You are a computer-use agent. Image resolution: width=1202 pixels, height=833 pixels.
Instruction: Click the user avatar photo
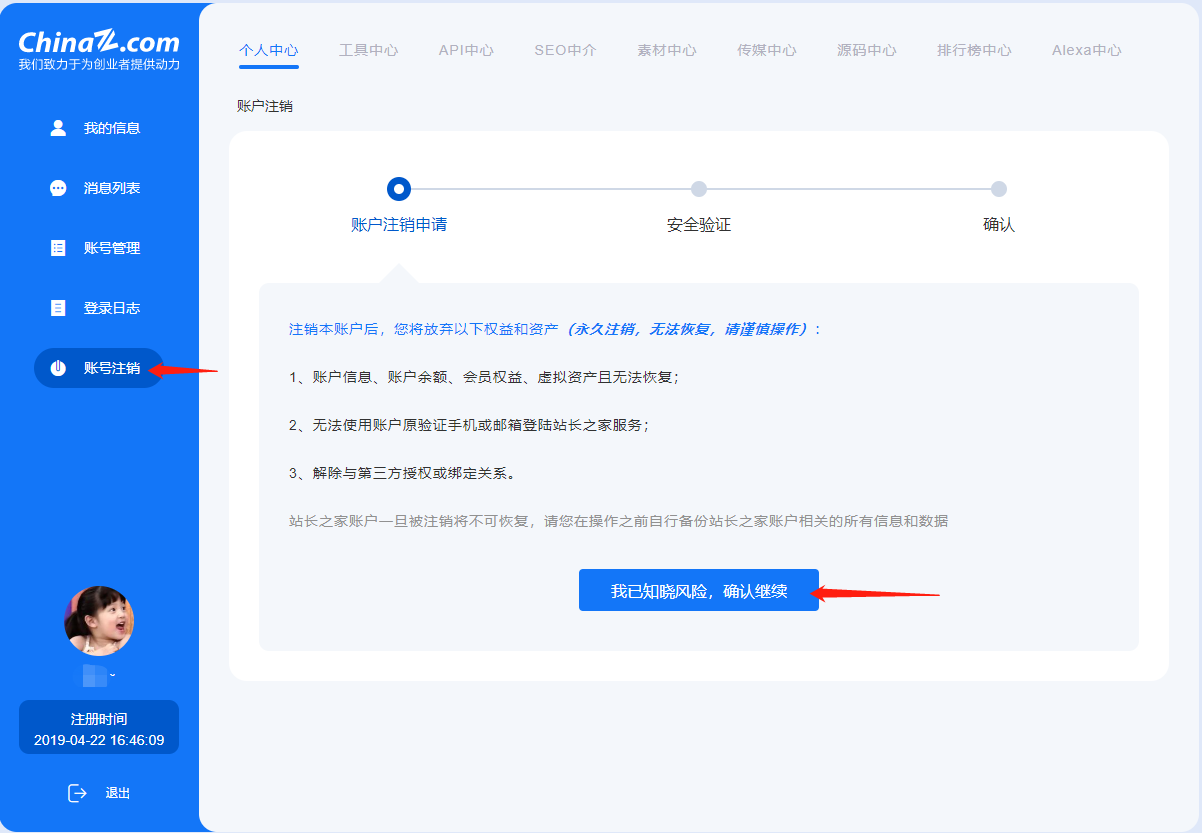98,620
